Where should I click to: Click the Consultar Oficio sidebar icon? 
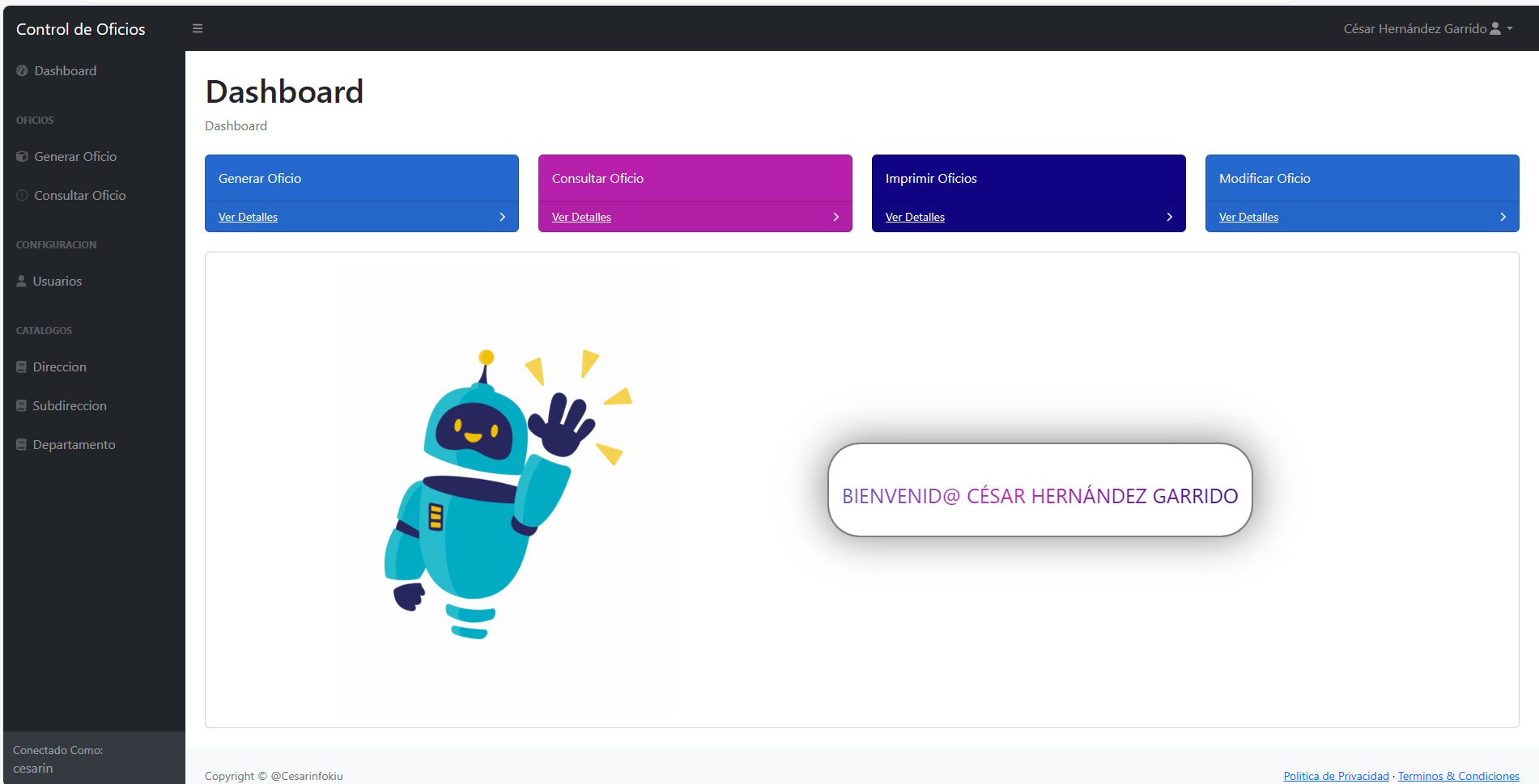(x=22, y=196)
